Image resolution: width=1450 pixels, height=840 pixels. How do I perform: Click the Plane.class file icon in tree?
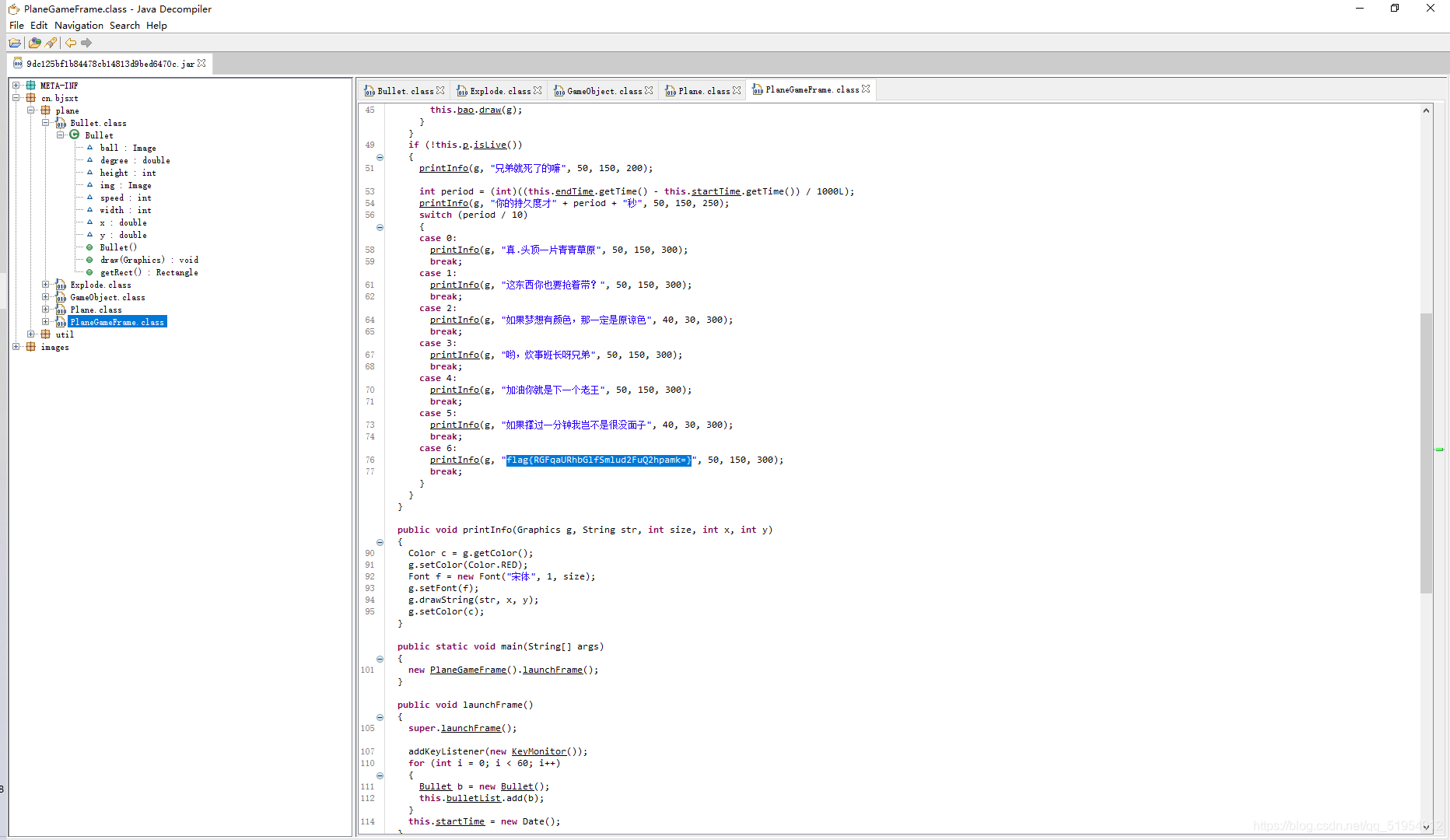click(61, 310)
